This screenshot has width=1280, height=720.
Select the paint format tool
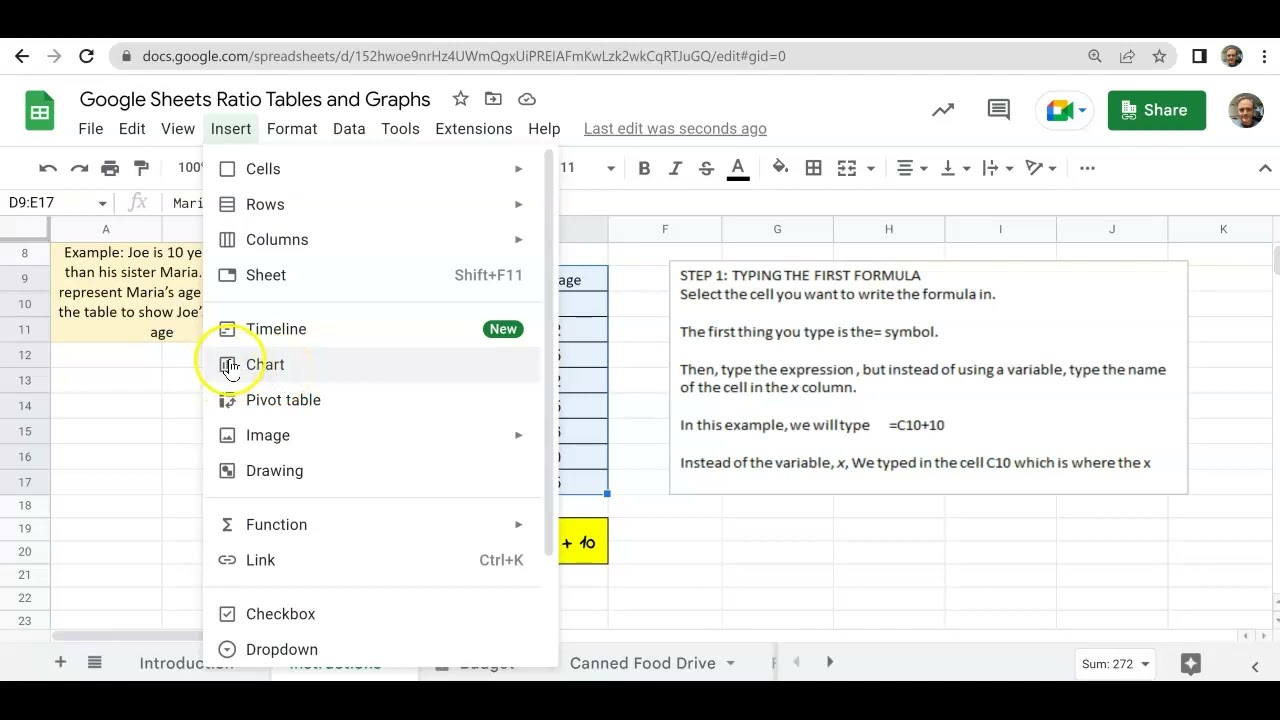[x=141, y=168]
